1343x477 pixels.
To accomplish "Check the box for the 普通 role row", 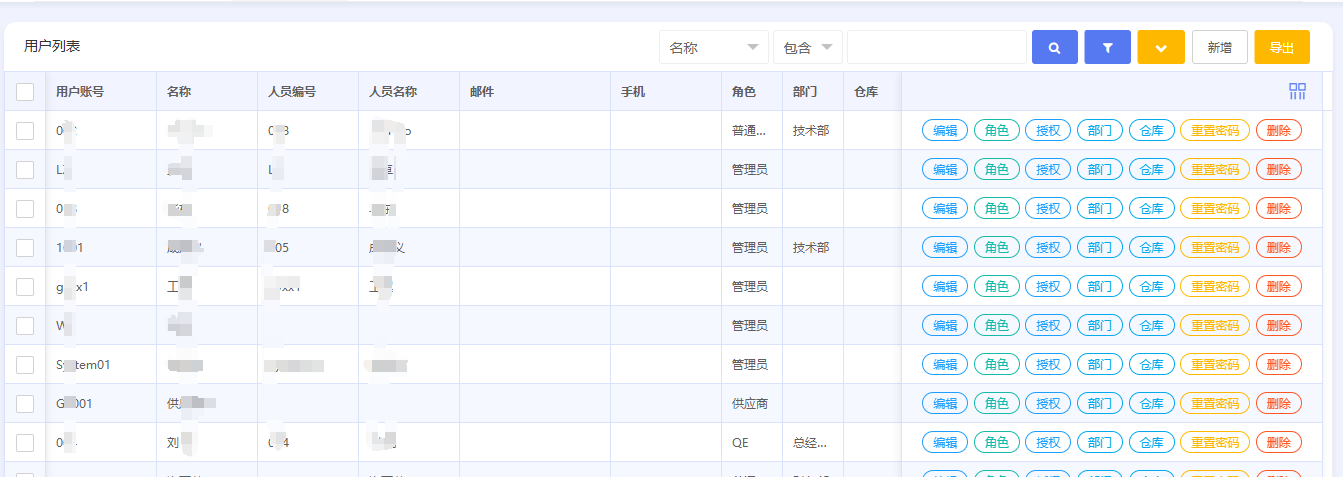I will [25, 131].
